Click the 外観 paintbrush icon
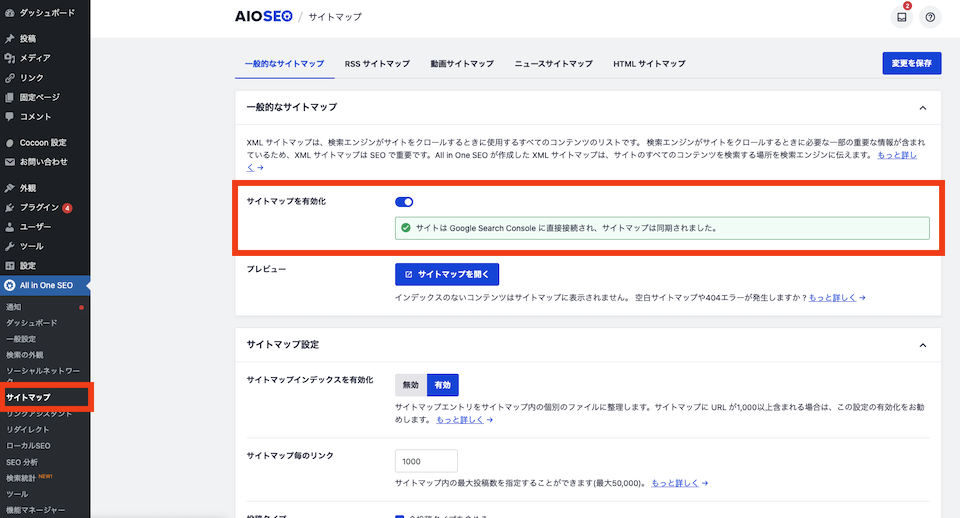The image size is (960, 518). pos(10,188)
